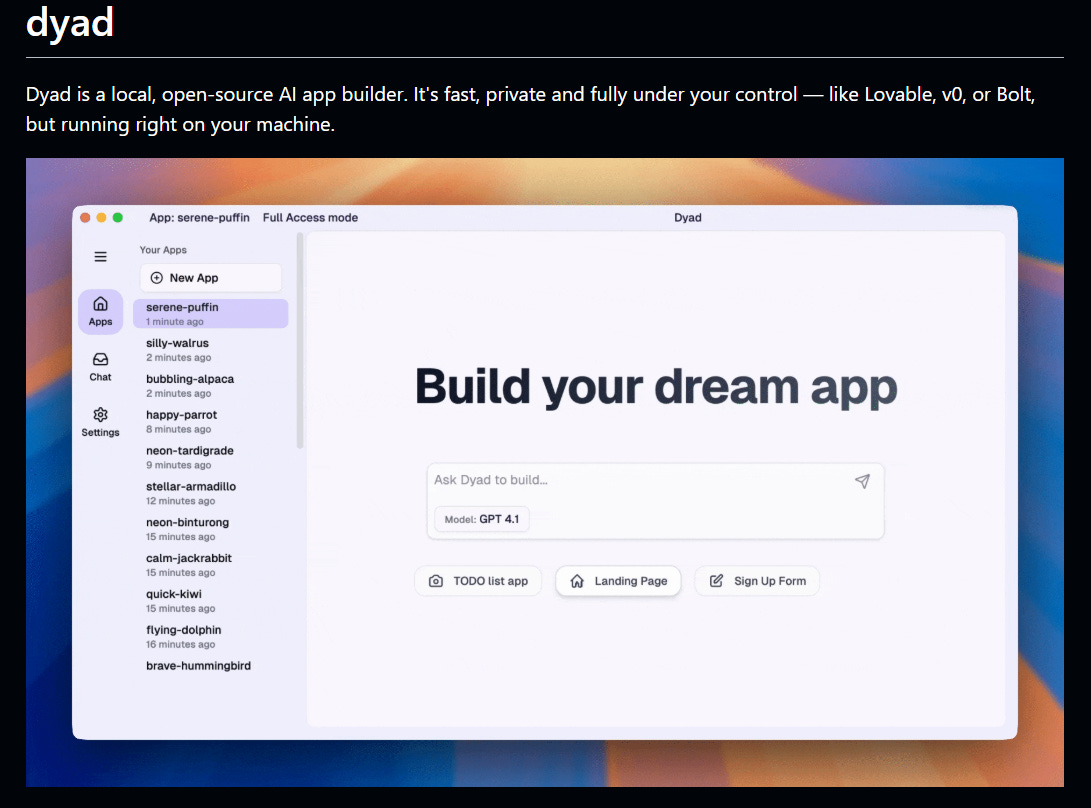Click the plus icon in New App

157,278
